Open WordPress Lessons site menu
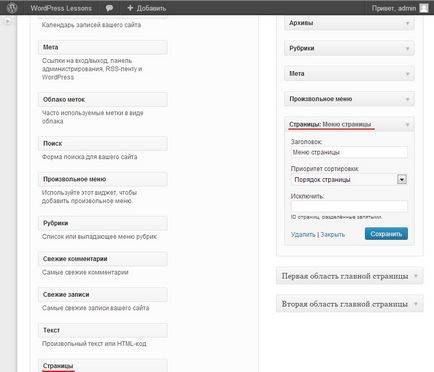 pos(61,8)
